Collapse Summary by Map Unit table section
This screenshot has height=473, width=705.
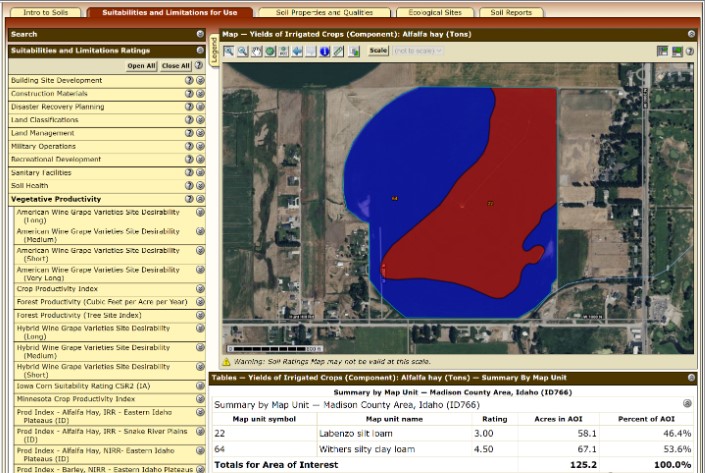[x=687, y=403]
